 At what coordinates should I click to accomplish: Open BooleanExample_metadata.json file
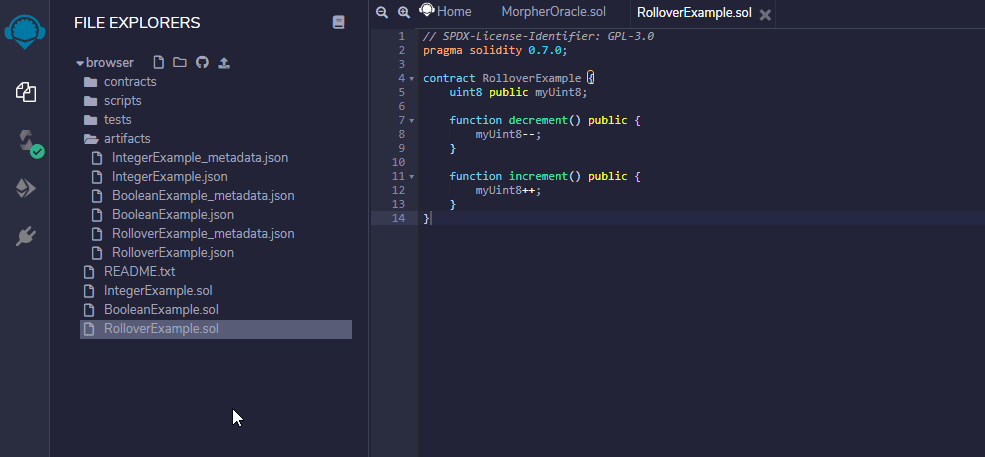(192, 195)
